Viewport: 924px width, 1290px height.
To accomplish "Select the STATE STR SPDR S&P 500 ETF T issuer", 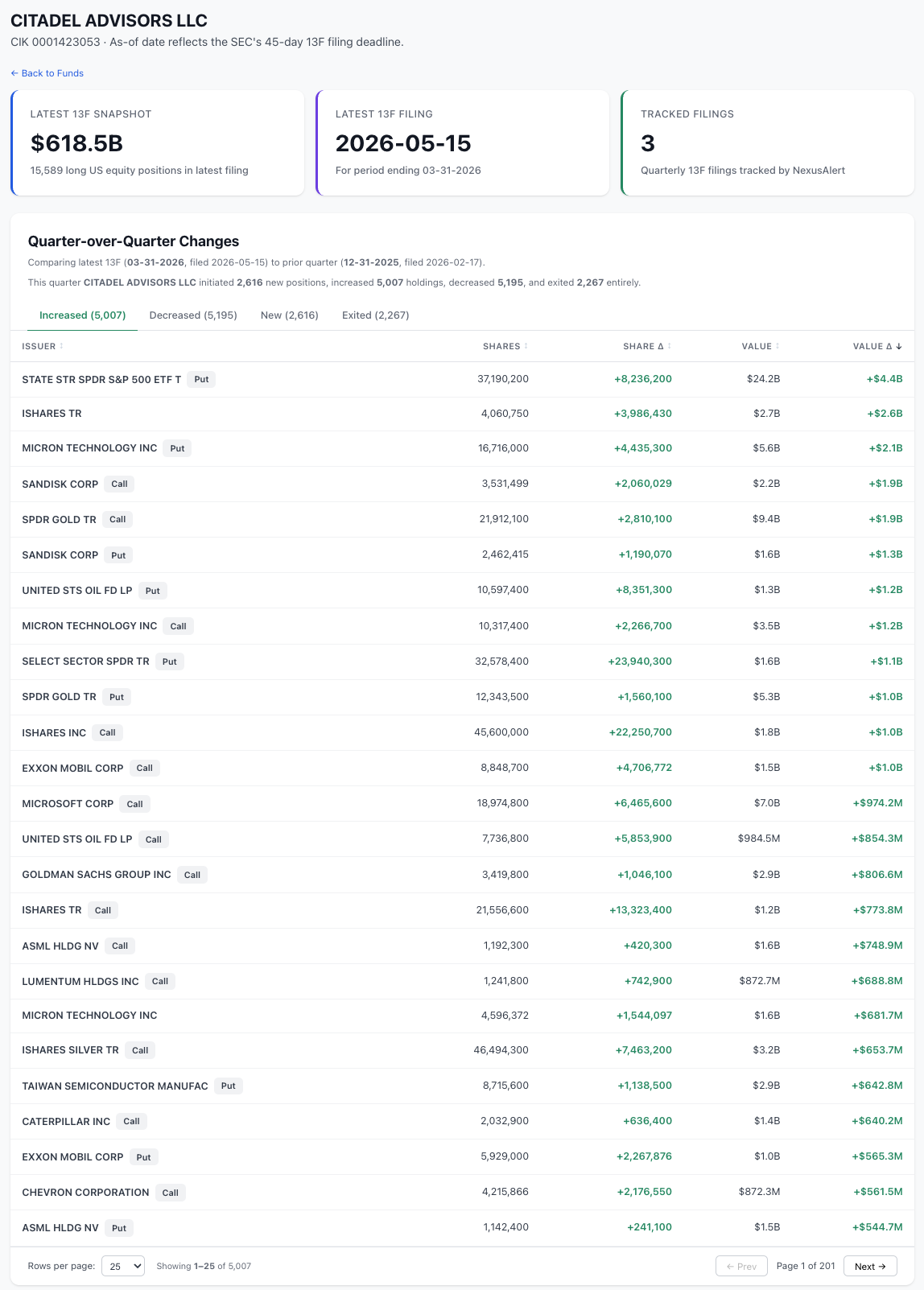I will click(101, 379).
